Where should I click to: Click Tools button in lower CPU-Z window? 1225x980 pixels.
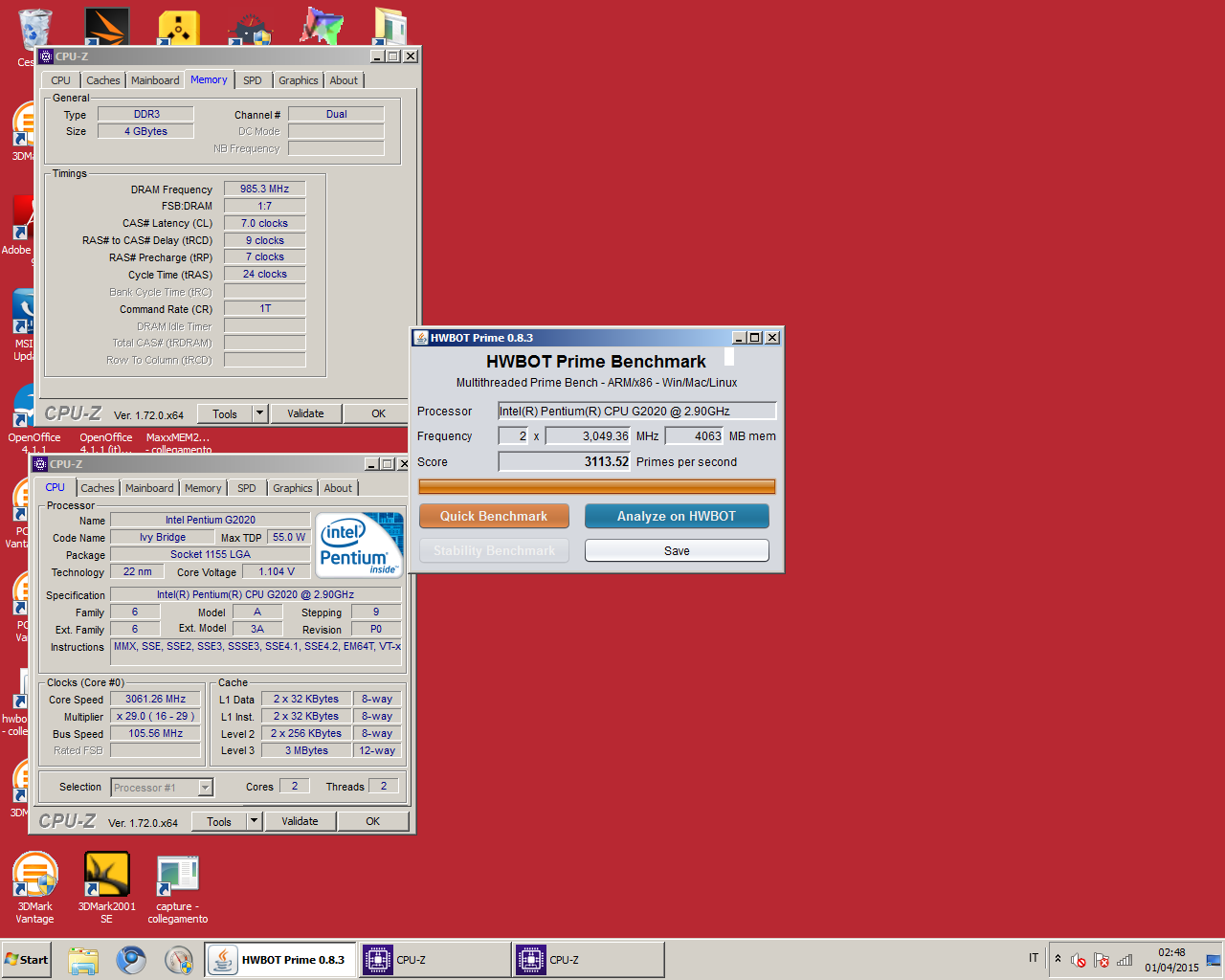[219, 821]
